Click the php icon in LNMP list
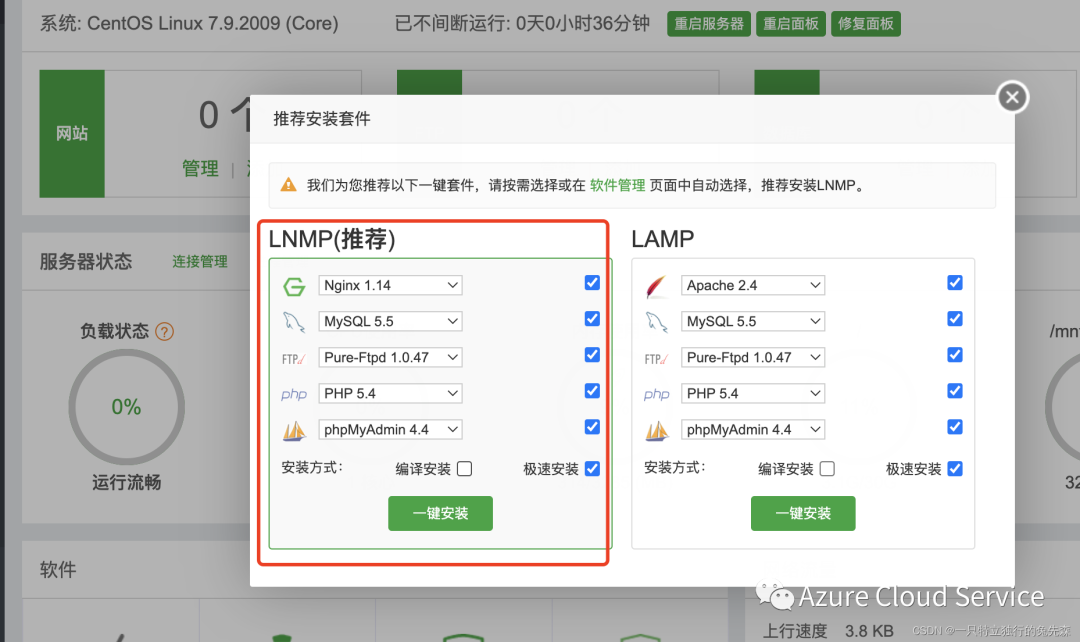 coord(294,394)
